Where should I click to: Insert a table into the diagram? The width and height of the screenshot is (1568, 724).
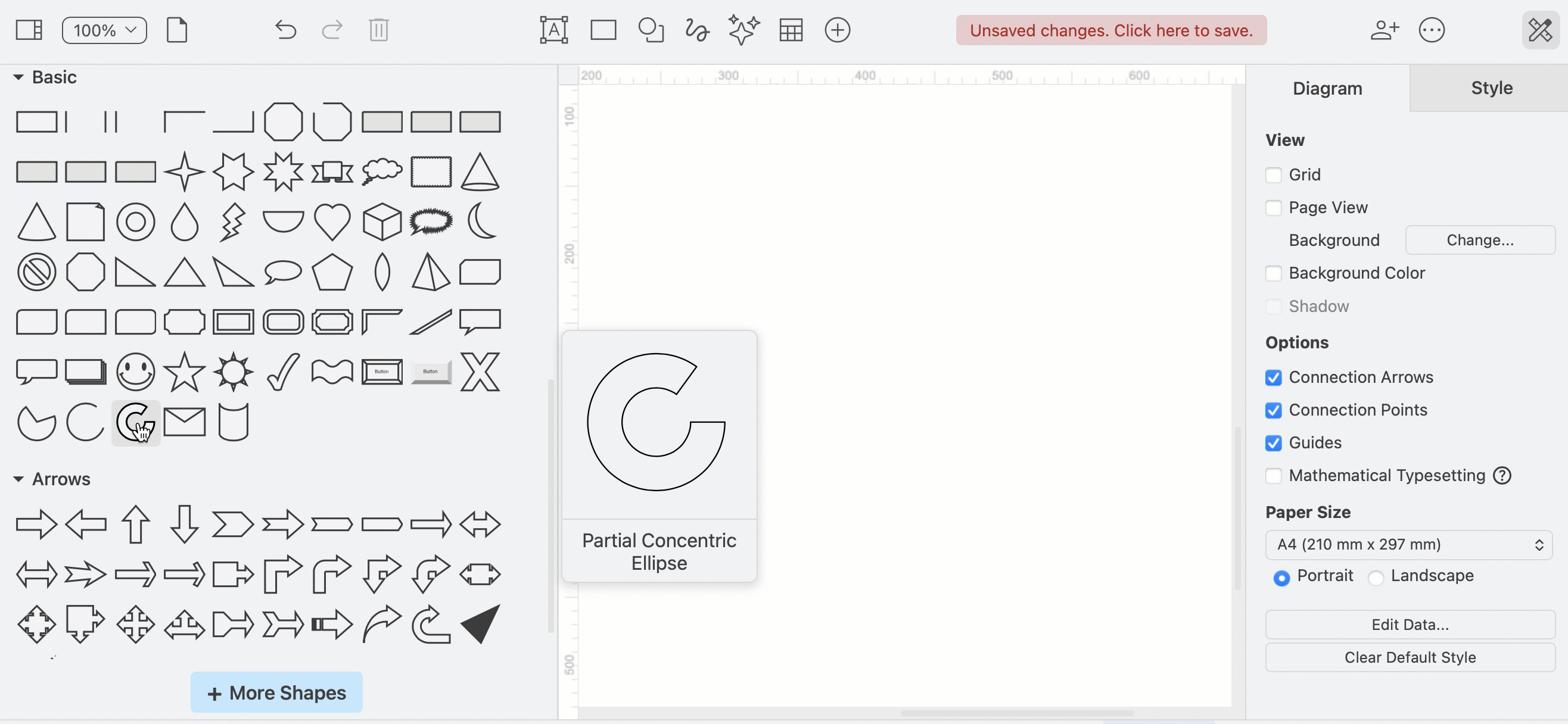pyautogui.click(x=791, y=30)
